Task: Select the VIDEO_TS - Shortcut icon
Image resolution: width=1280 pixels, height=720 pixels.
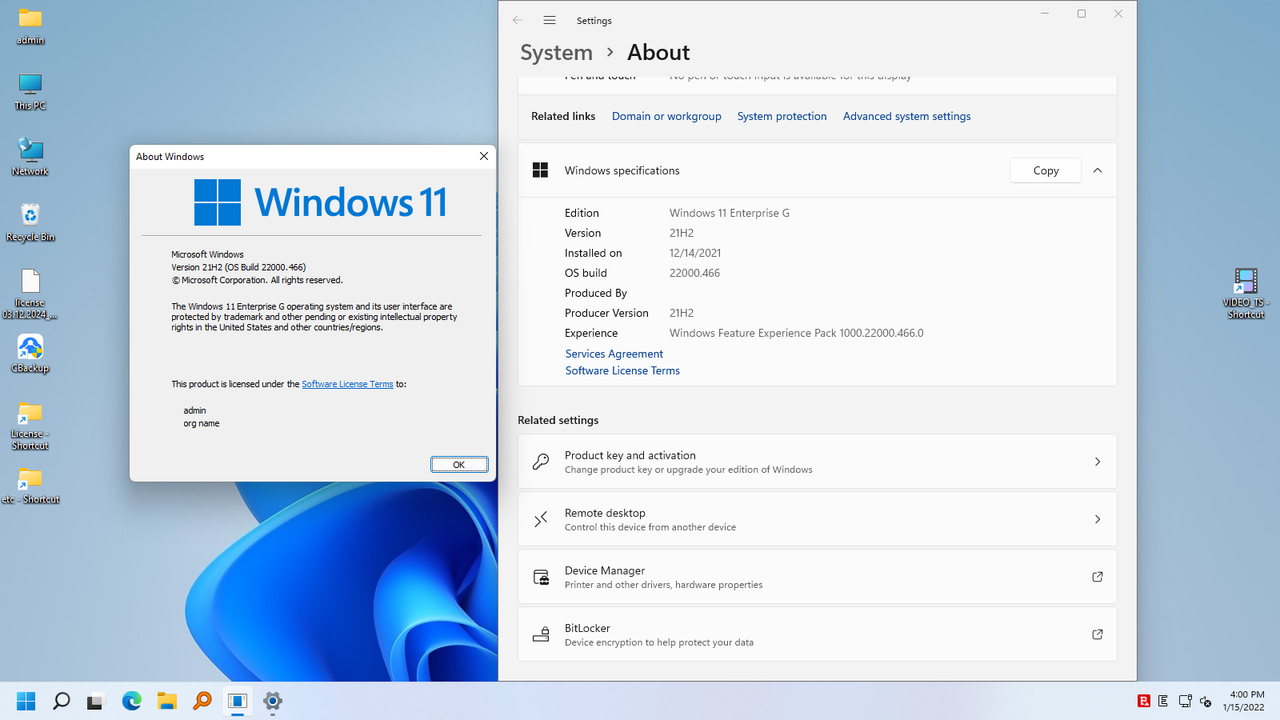Action: [x=1246, y=294]
